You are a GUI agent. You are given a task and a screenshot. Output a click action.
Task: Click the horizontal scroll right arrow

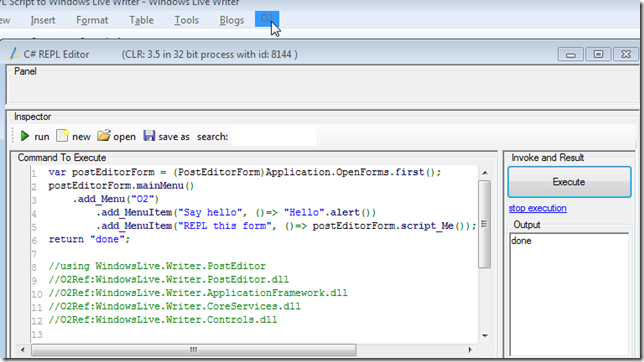(470, 350)
